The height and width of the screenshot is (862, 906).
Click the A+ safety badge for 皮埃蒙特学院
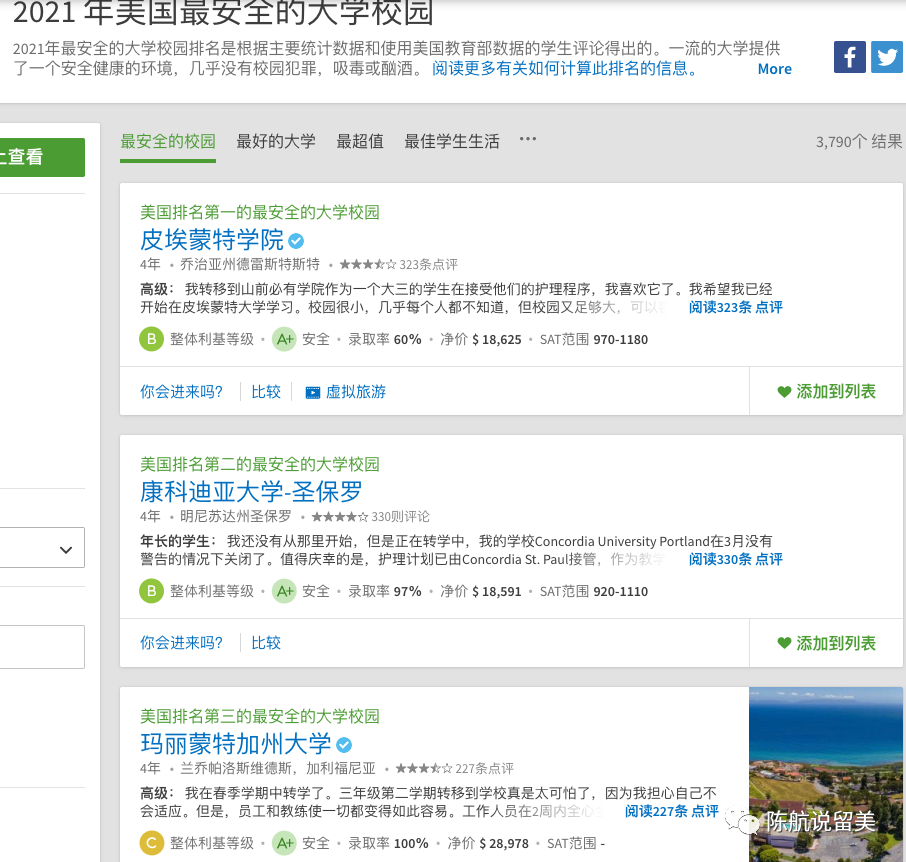(x=284, y=339)
